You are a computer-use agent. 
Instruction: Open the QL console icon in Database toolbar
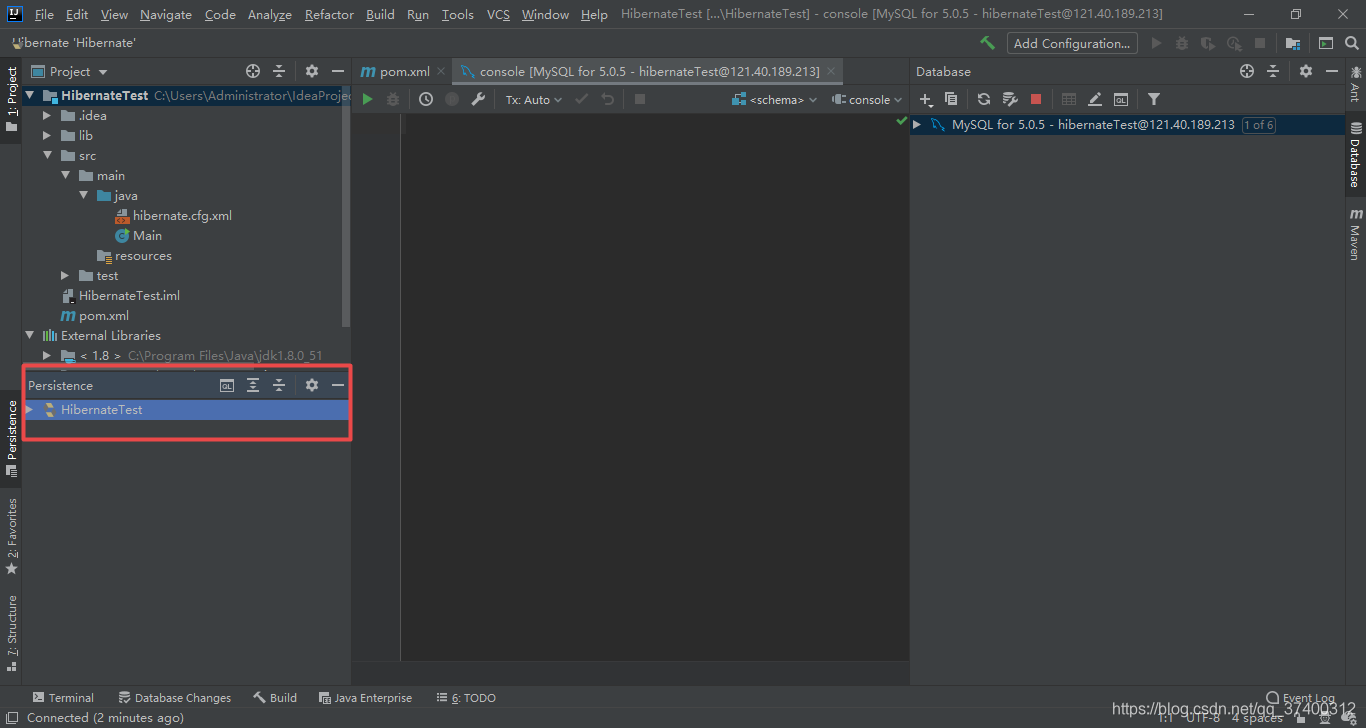1121,99
